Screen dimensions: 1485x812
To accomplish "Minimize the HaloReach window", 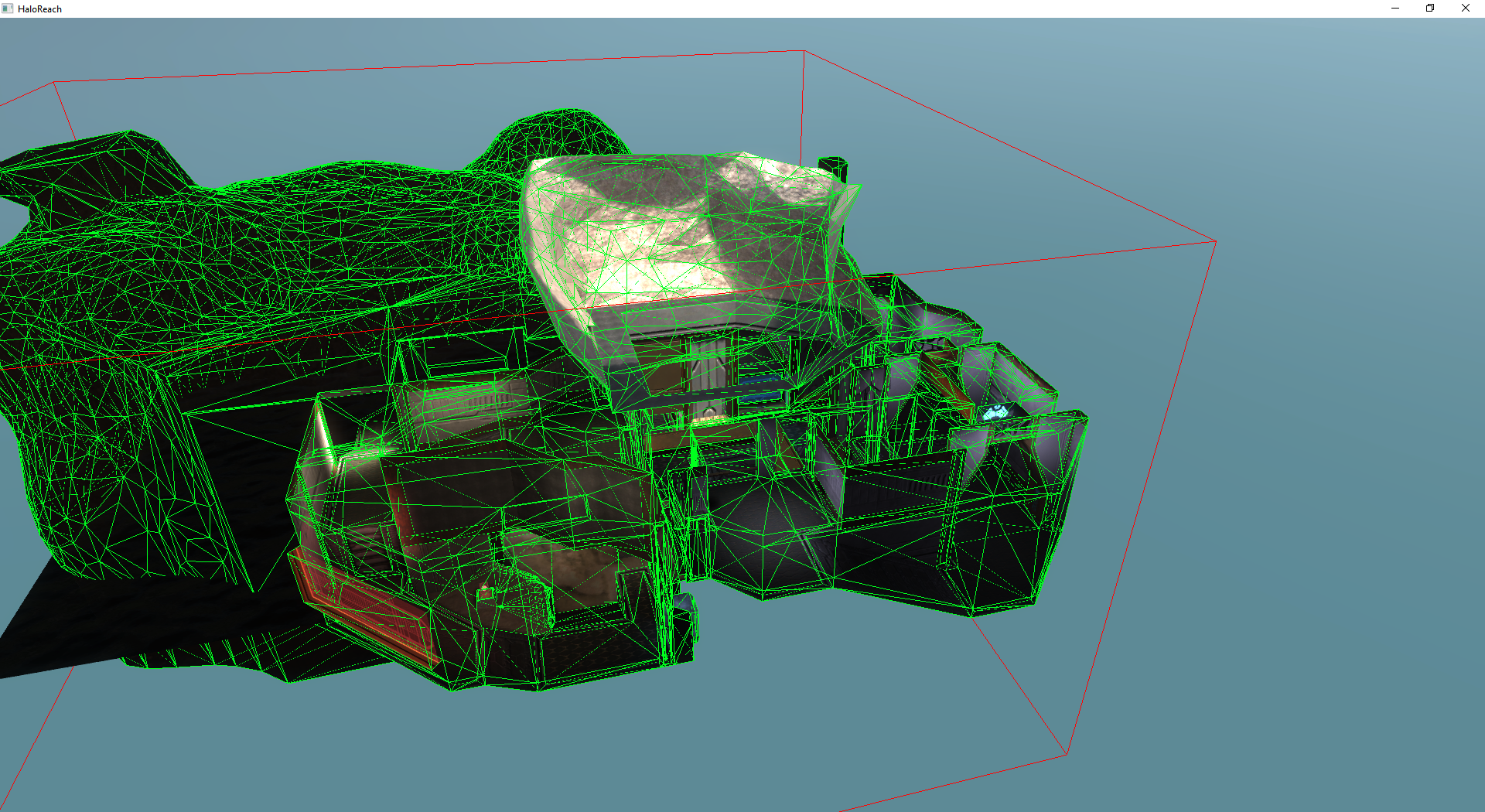I will (1395, 9).
